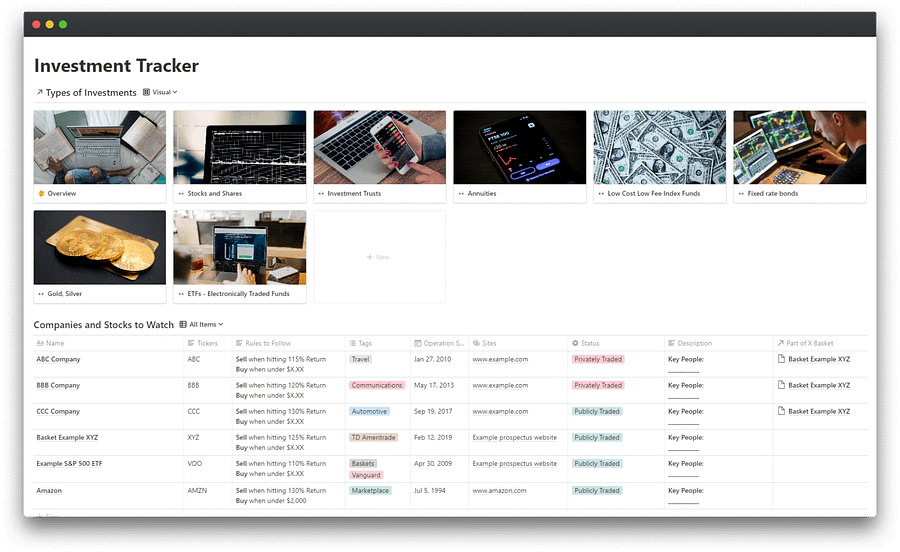Click the Vanguard tag
The height and width of the screenshot is (552, 900).
click(x=366, y=475)
